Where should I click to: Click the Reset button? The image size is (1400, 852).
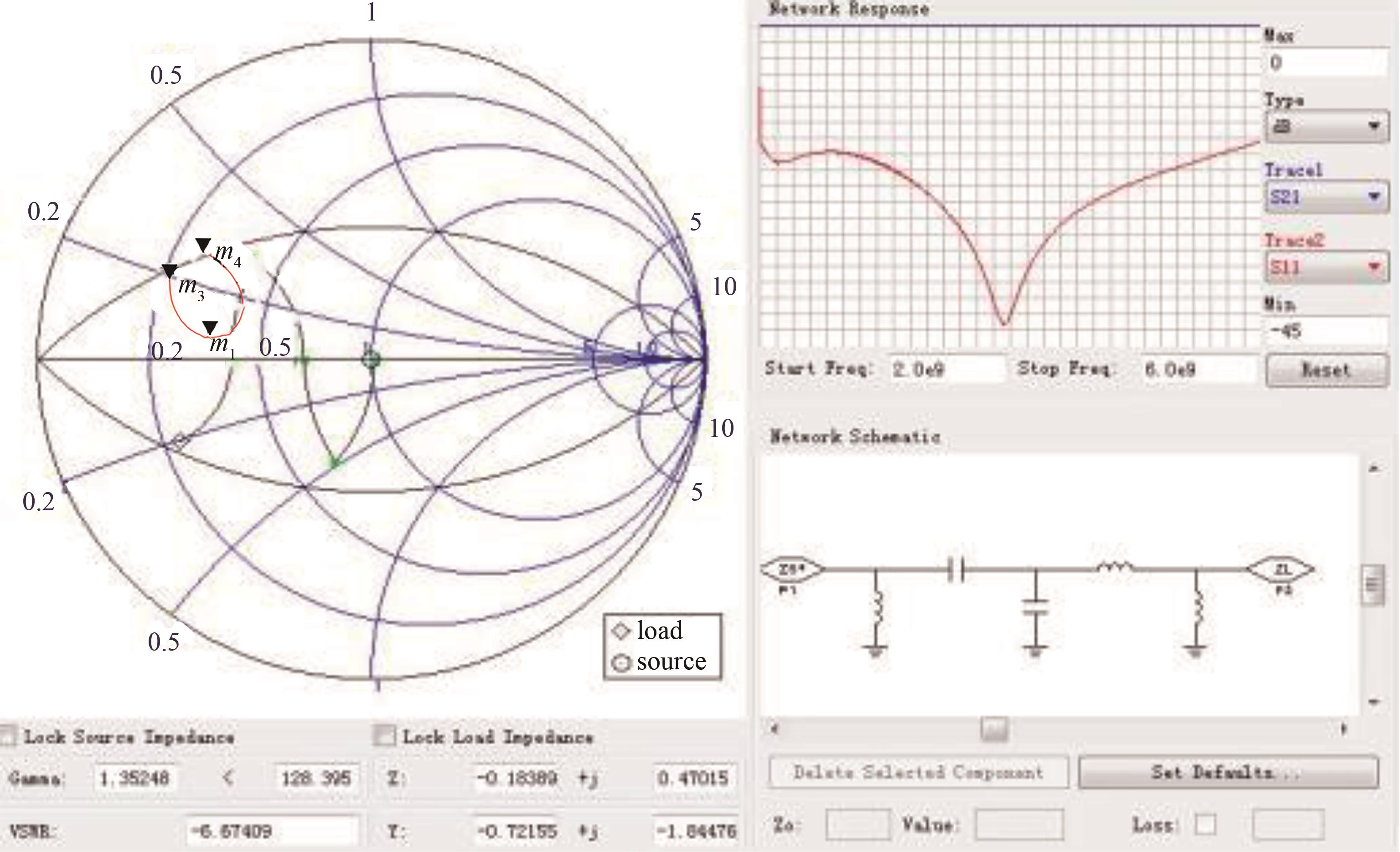point(1327,370)
